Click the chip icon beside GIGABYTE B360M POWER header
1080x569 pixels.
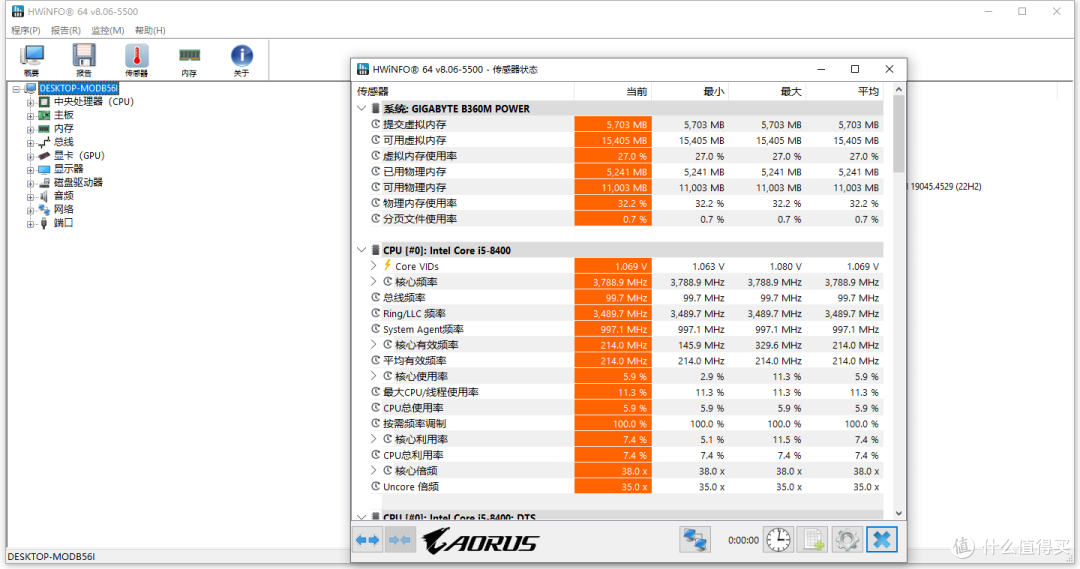pyautogui.click(x=376, y=108)
